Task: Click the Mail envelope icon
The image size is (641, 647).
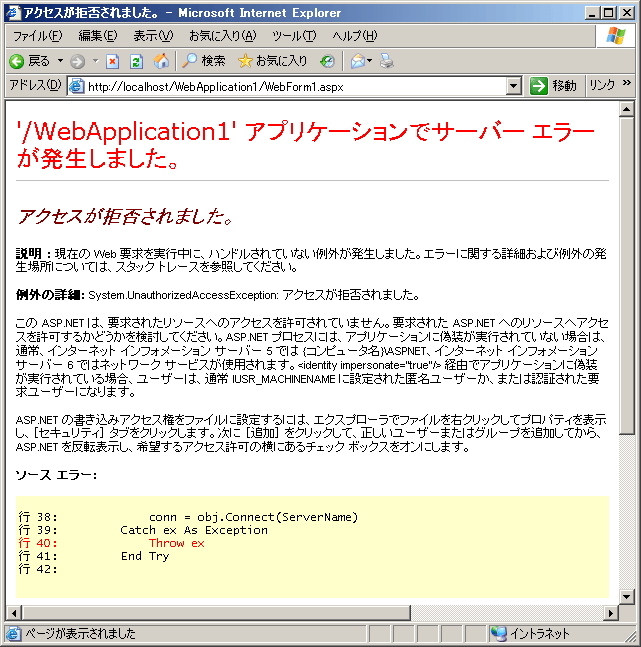Action: tap(358, 61)
